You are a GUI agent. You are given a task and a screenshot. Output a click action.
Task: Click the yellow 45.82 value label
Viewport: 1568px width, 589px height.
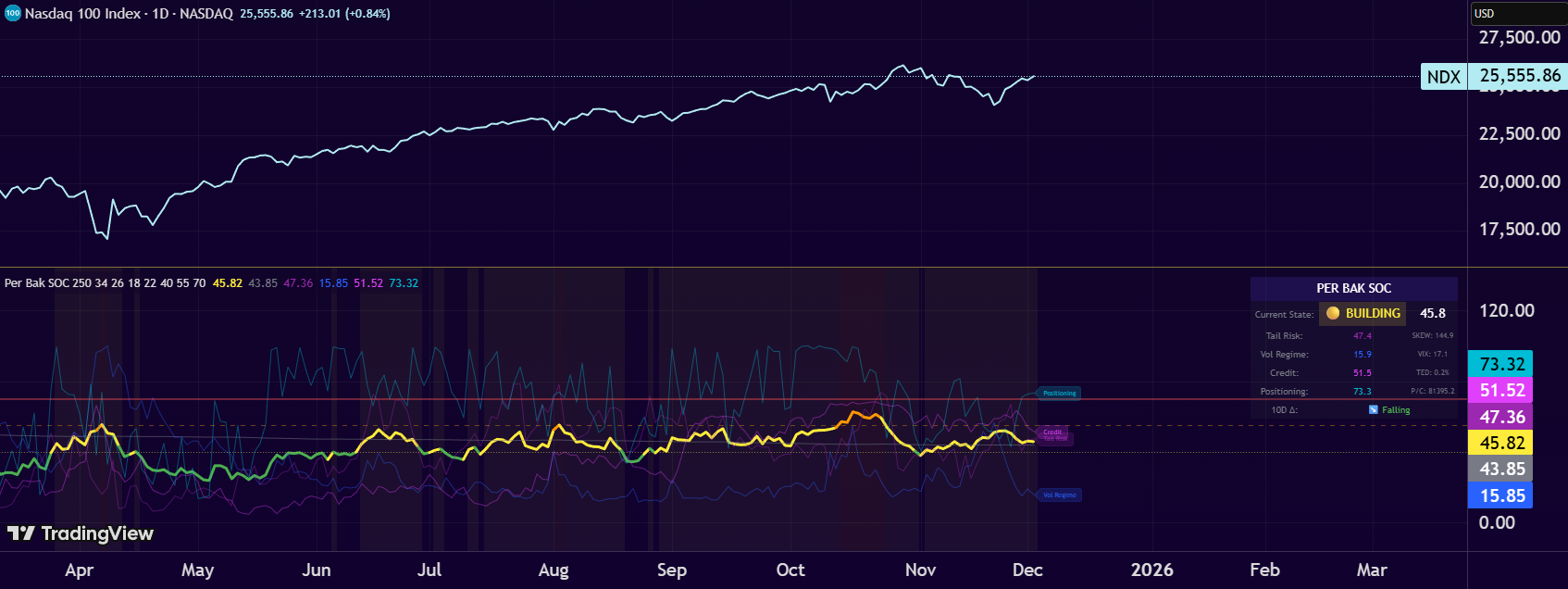[x=1500, y=443]
